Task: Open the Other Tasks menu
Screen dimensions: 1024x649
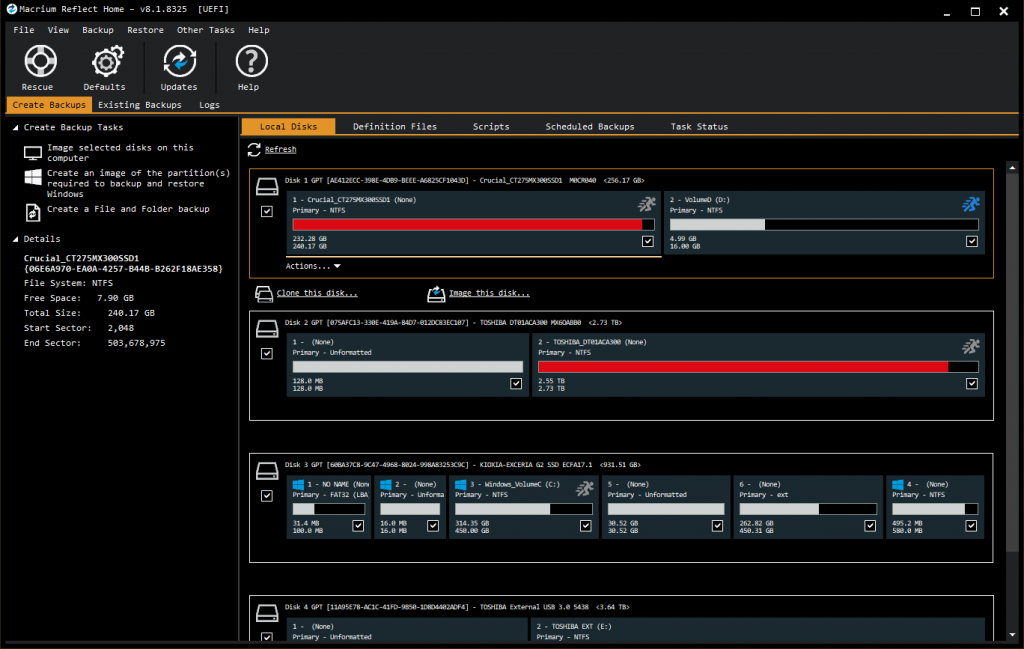Action: pyautogui.click(x=206, y=30)
